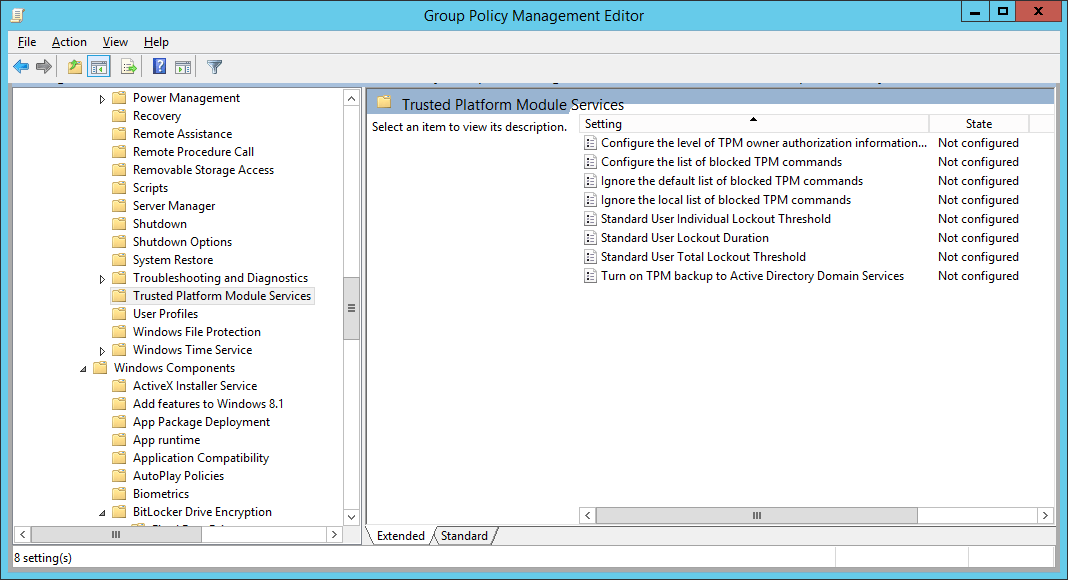Click the Filter options funnel icon

(x=213, y=66)
